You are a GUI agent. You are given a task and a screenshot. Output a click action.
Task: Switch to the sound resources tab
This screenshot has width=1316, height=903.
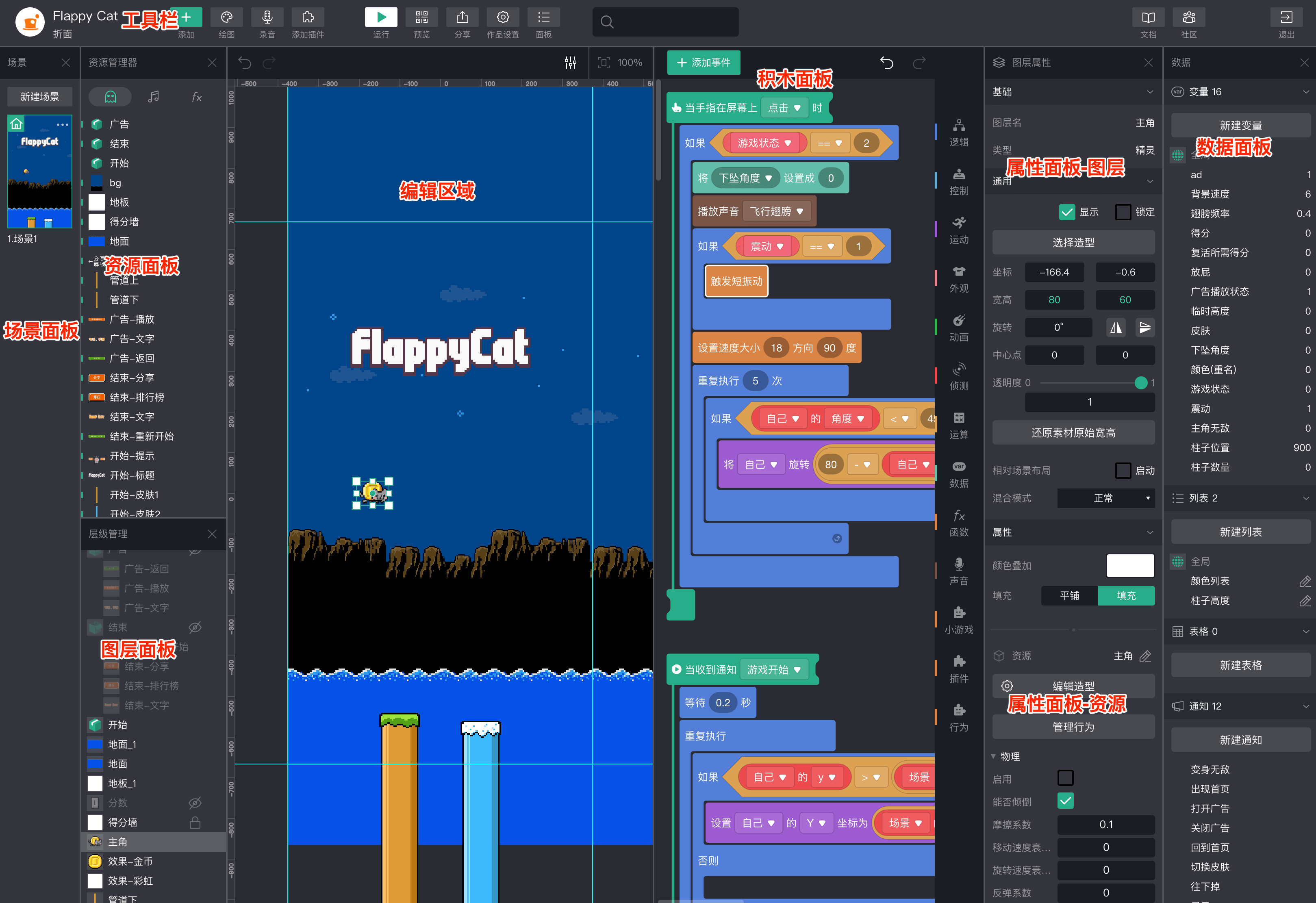coord(154,97)
